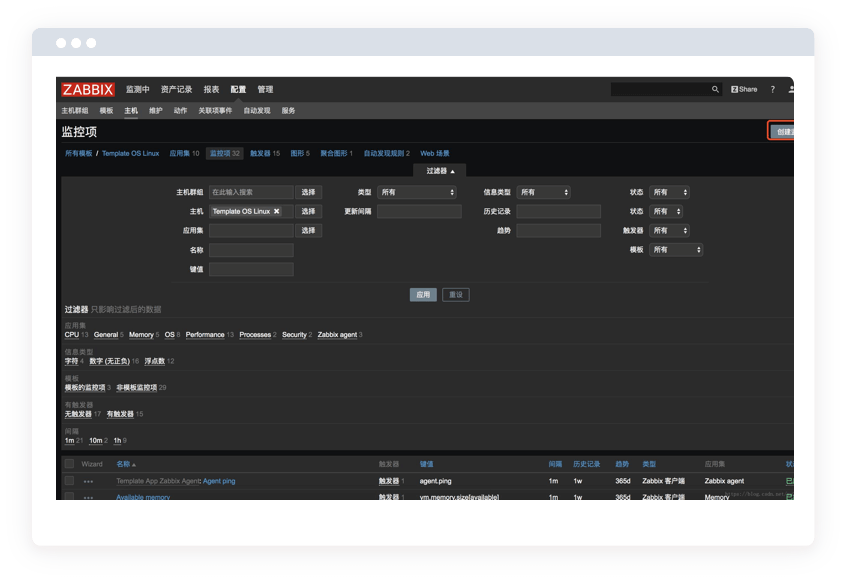Focus the 名称 input field
The image size is (846, 580).
click(251, 250)
